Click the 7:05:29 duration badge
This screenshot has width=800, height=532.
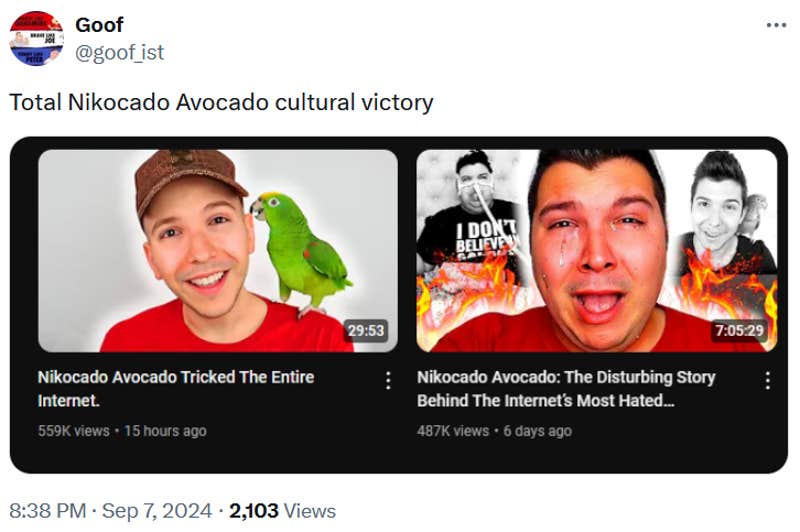click(x=739, y=330)
